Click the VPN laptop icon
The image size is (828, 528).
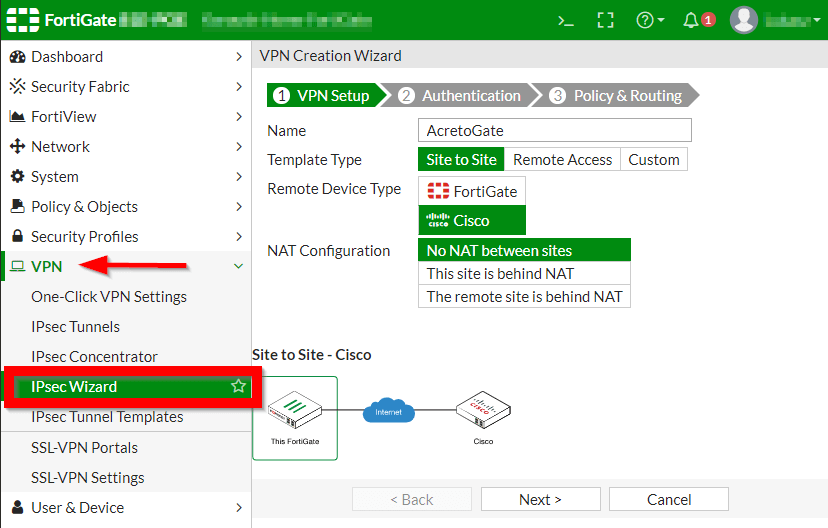(x=17, y=266)
